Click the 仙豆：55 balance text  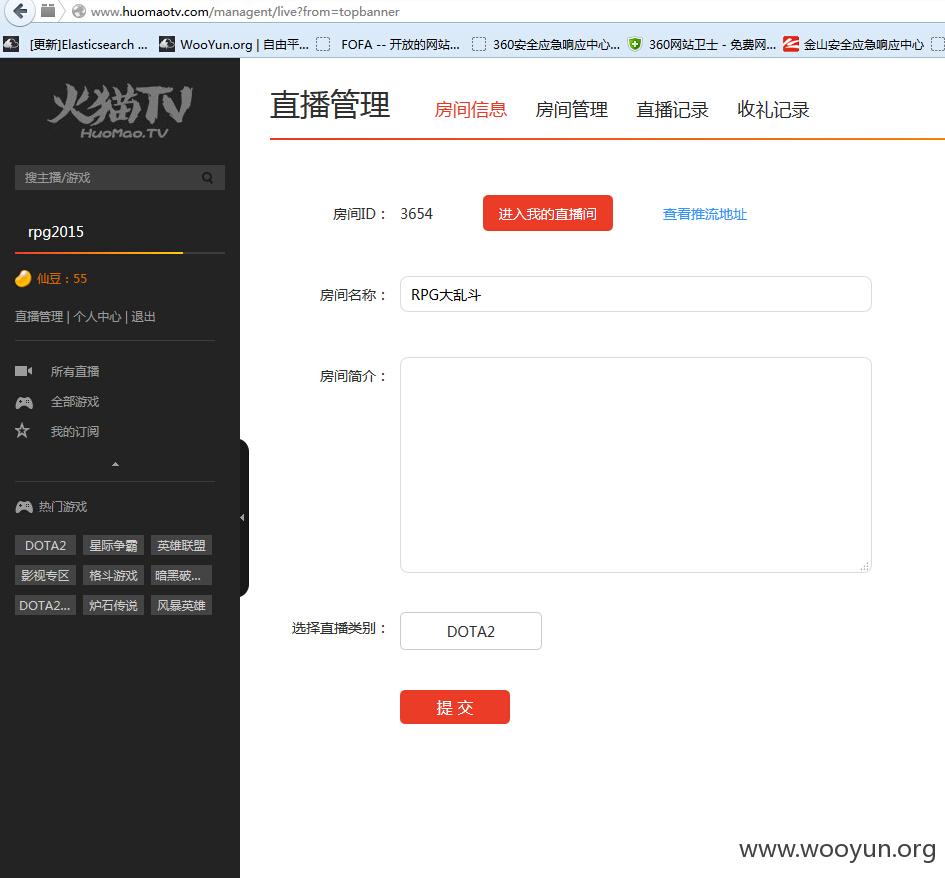pos(61,278)
